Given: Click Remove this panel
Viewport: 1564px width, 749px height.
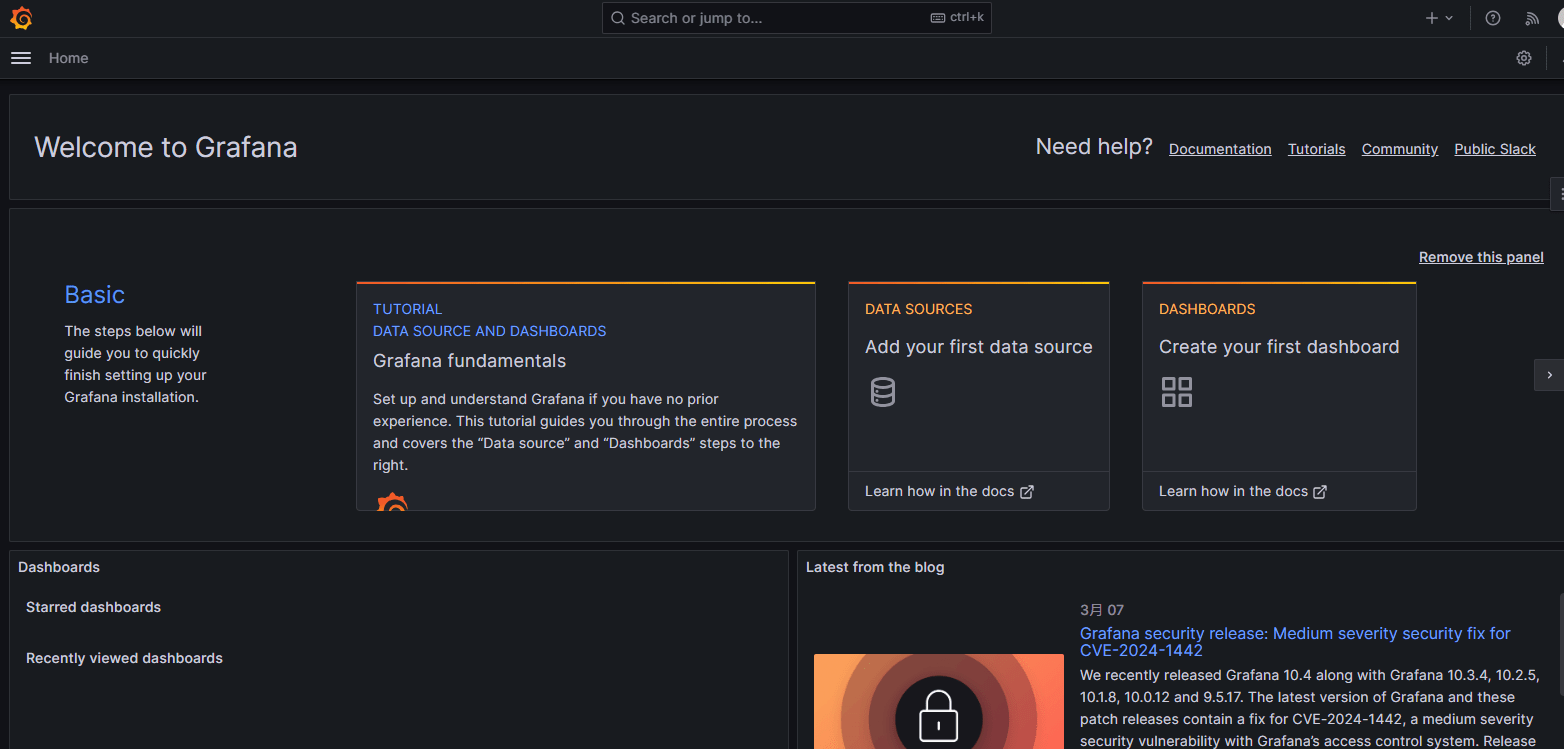Looking at the screenshot, I should (1481, 257).
